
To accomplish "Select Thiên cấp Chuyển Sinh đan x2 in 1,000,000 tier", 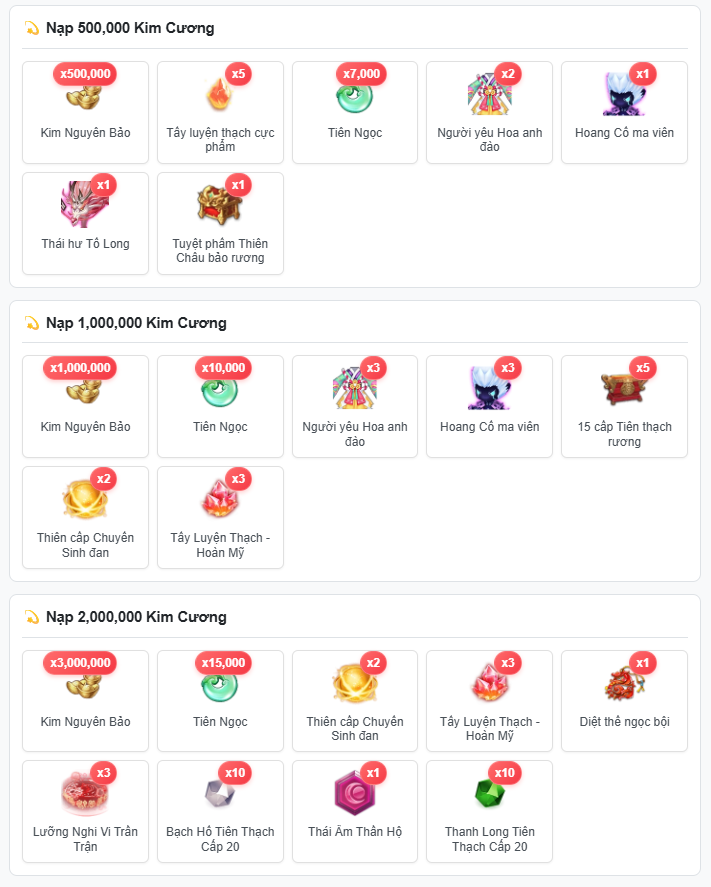I will (85, 517).
